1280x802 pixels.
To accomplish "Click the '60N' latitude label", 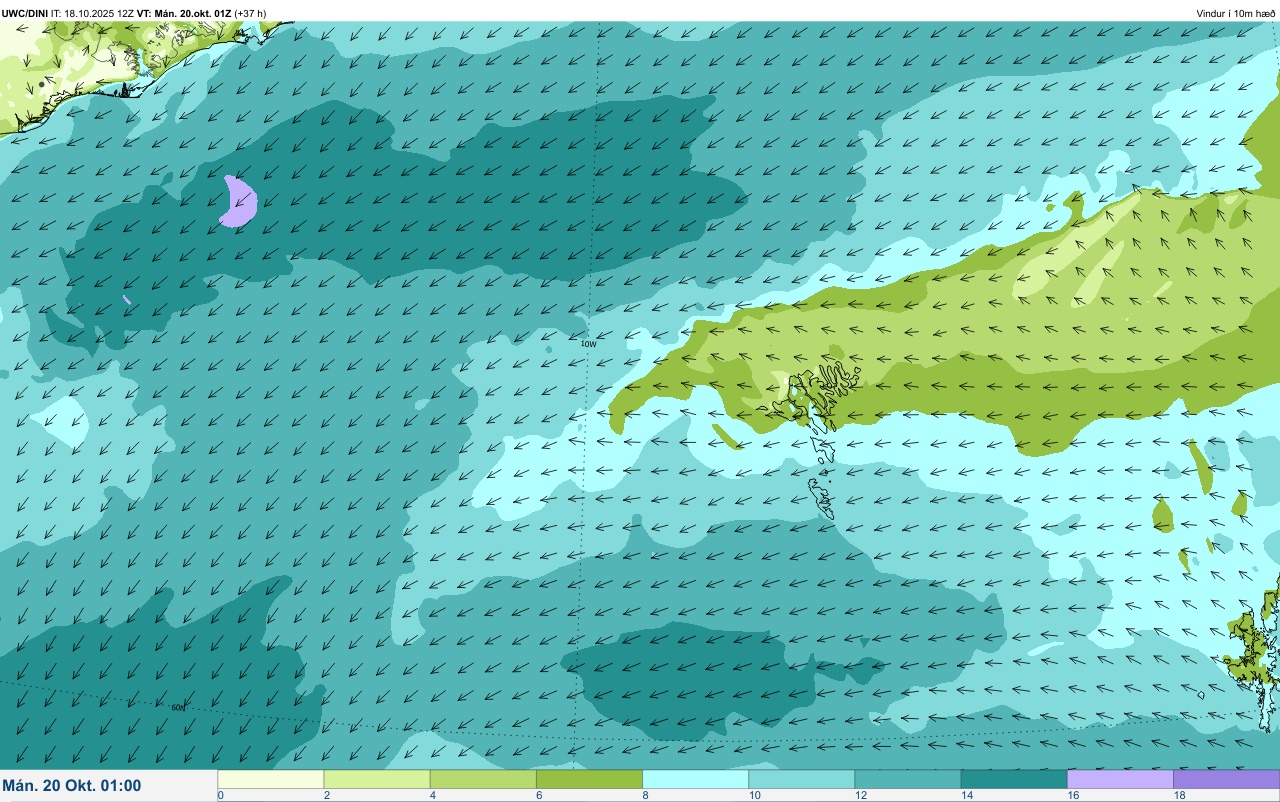I will [178, 707].
